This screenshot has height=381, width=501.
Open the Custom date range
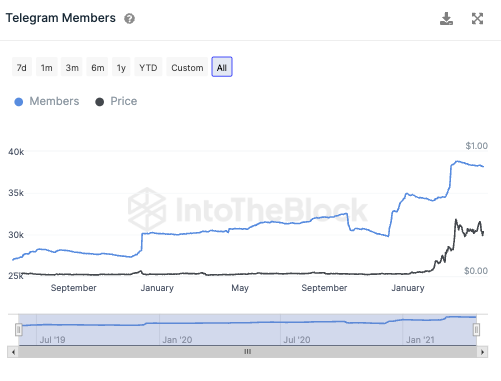pos(187,67)
